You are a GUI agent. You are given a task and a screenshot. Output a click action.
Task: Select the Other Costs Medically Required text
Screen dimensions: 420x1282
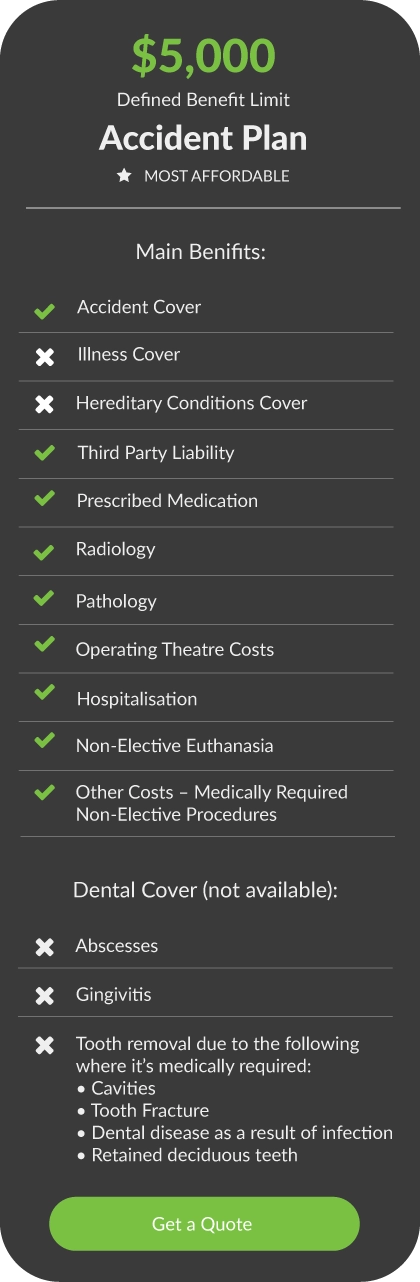(x=212, y=803)
